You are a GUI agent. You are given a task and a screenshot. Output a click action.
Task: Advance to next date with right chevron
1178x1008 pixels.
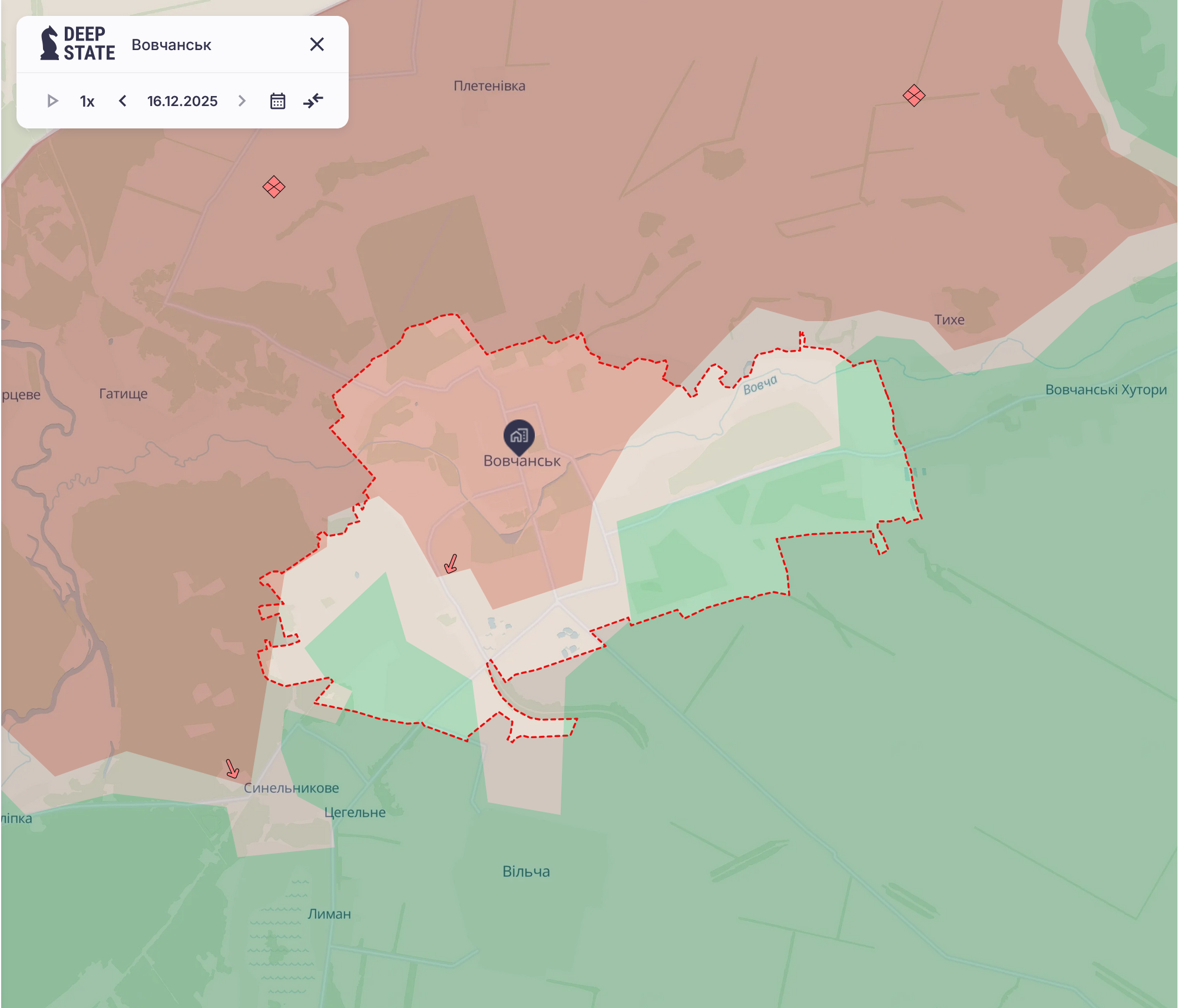pyautogui.click(x=241, y=100)
